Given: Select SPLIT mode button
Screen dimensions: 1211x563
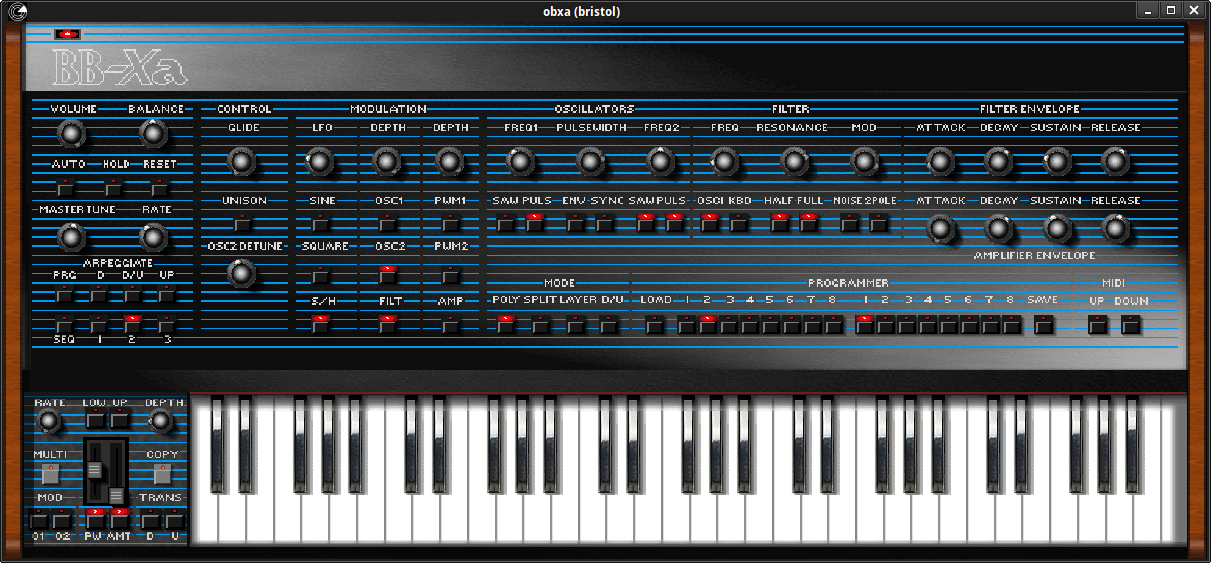Looking at the screenshot, I should tap(541, 324).
